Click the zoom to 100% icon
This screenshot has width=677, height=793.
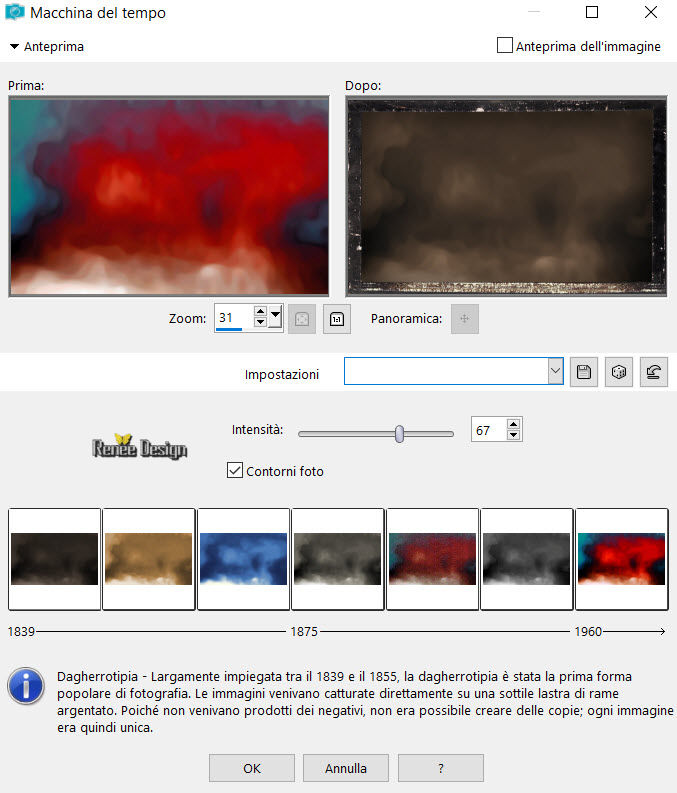pos(337,319)
